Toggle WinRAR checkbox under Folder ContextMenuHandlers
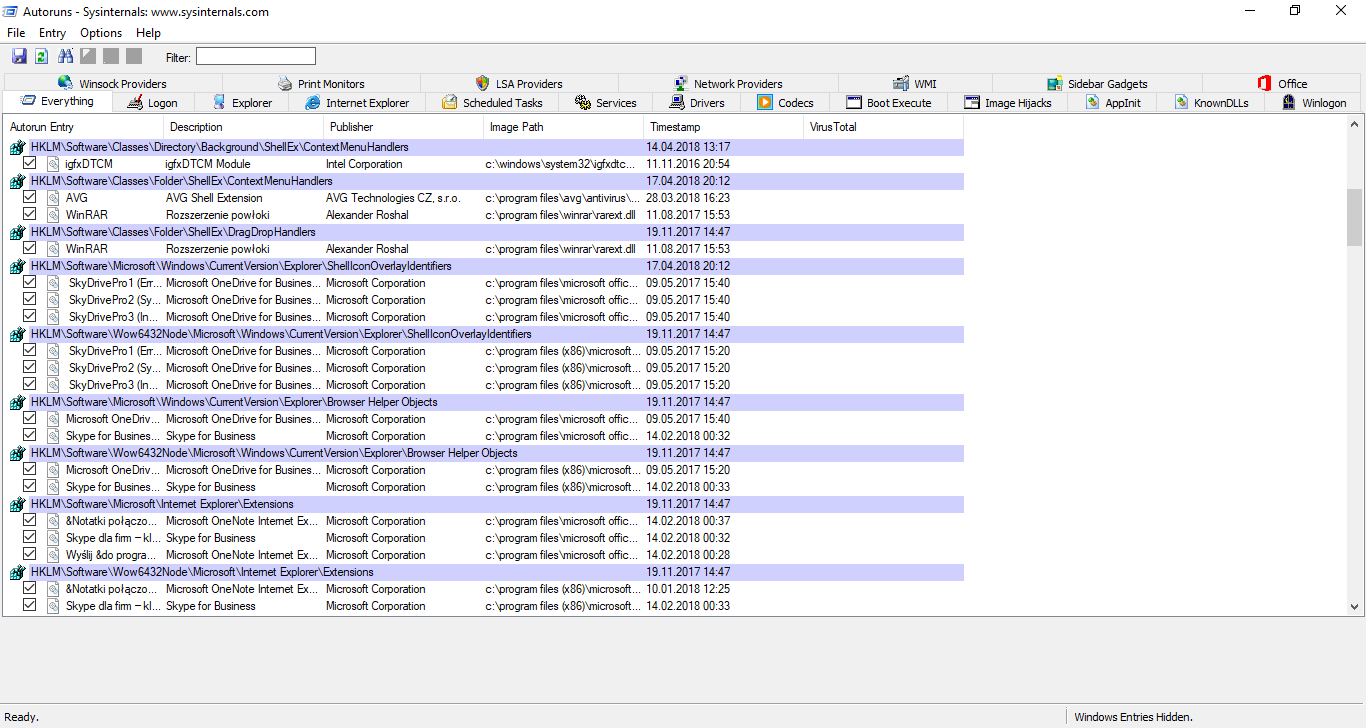This screenshot has height=728, width=1366. pyautogui.click(x=29, y=214)
